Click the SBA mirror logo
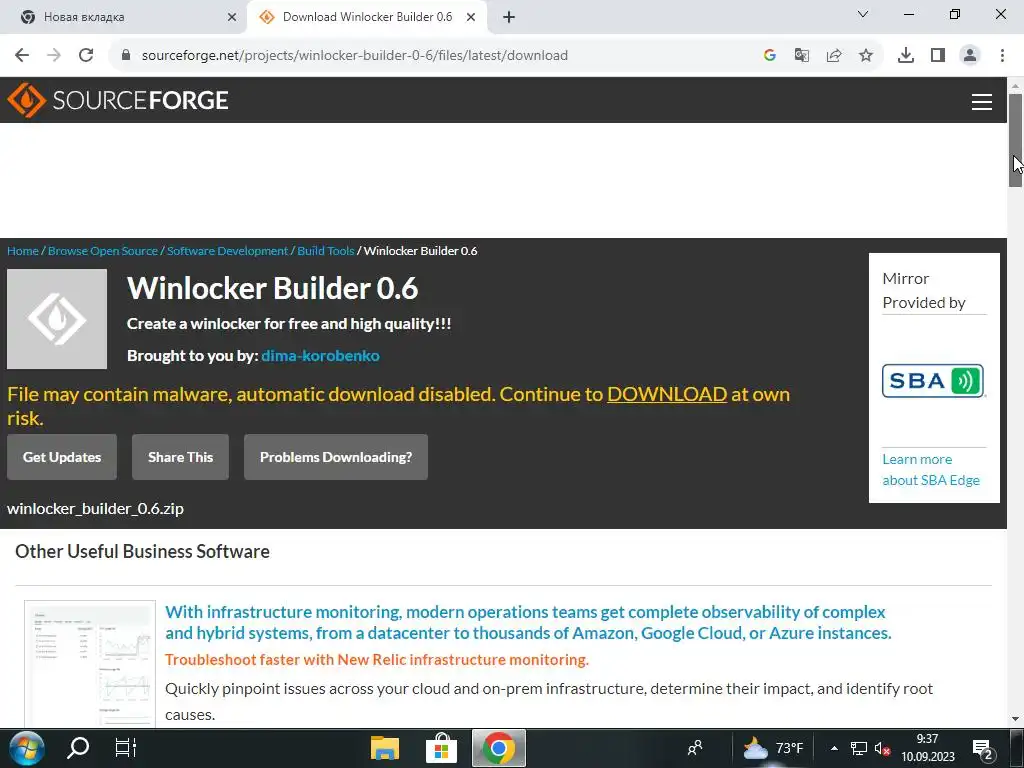Screen dimensions: 1024x768 (x=933, y=381)
